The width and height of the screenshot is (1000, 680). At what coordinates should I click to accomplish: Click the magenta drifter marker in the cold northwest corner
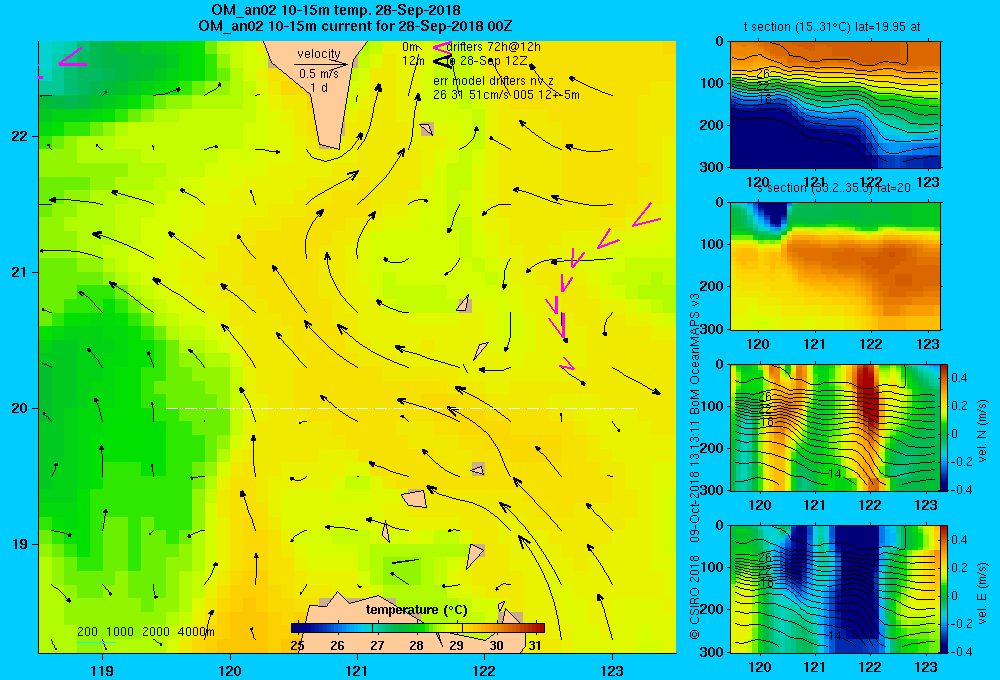[x=72, y=57]
